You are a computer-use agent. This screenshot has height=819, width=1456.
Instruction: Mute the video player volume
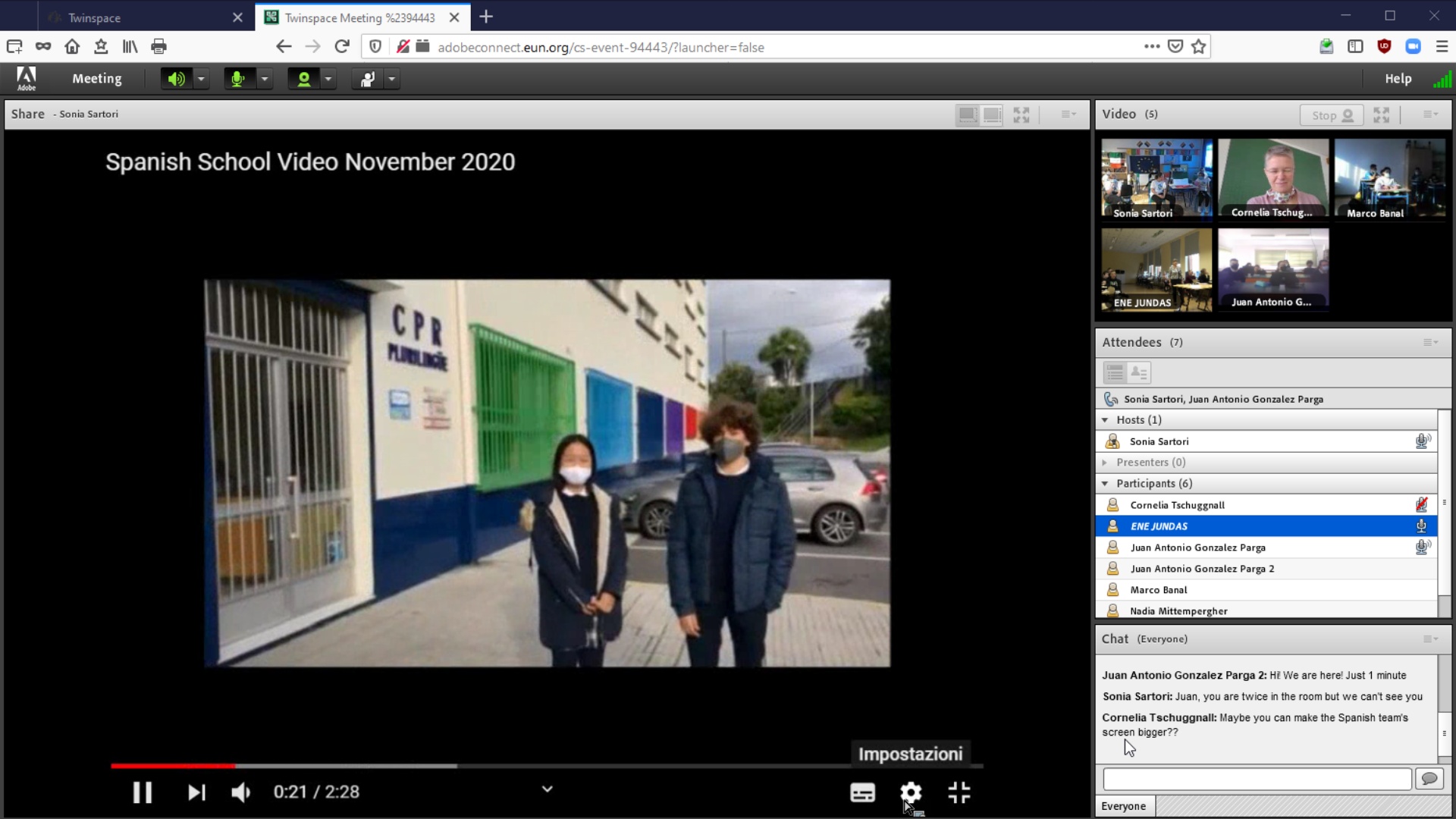[x=241, y=792]
